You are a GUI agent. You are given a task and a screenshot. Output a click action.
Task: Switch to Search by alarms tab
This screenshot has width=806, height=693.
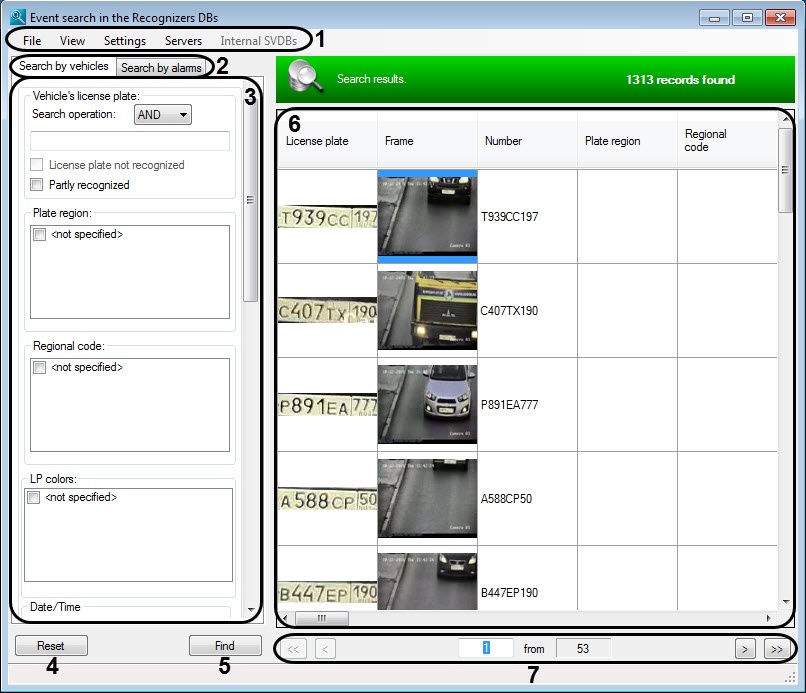161,68
